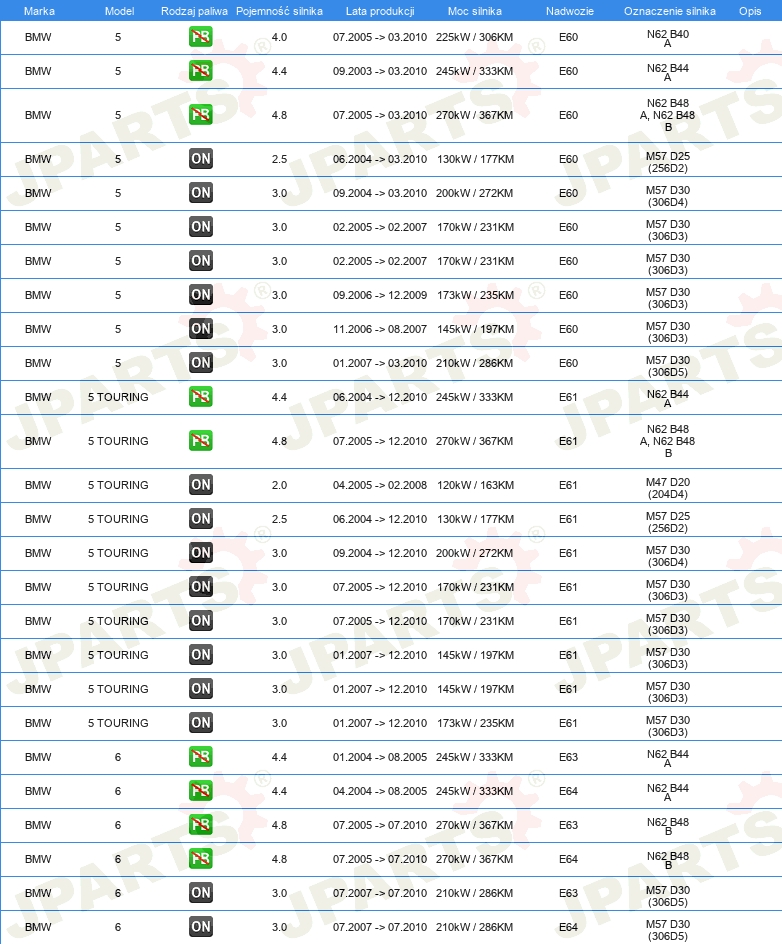Click the ON diesel icon in the E63 3.0 row
Image resolution: width=782 pixels, height=944 pixels.
click(200, 893)
